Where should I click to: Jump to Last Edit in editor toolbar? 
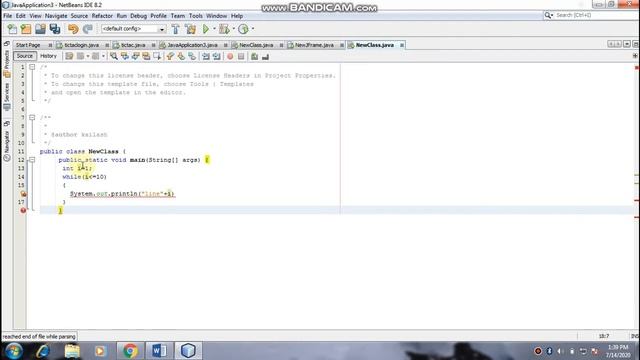click(69, 56)
